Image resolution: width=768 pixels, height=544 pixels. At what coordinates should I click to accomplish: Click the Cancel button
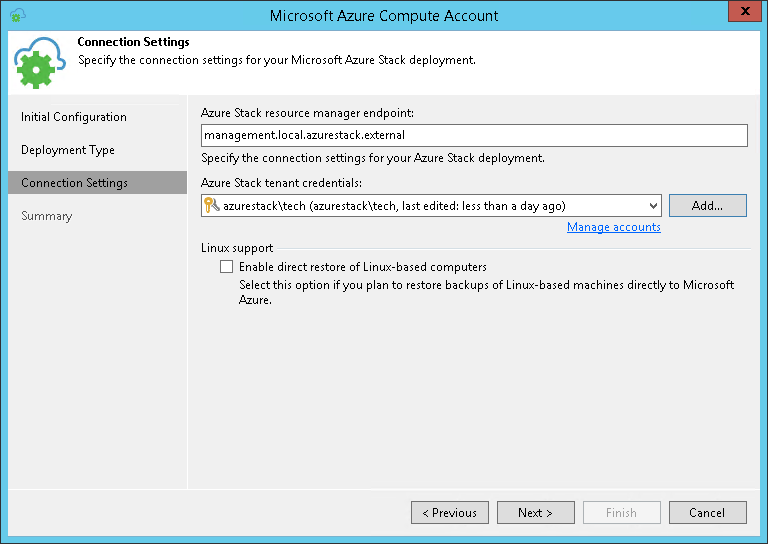(708, 513)
